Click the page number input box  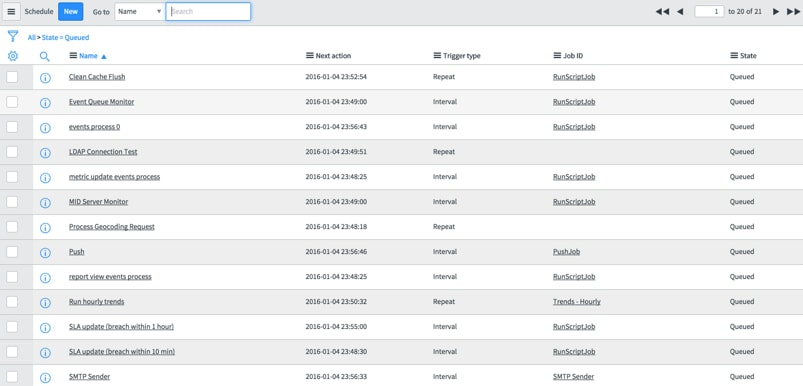[709, 12]
